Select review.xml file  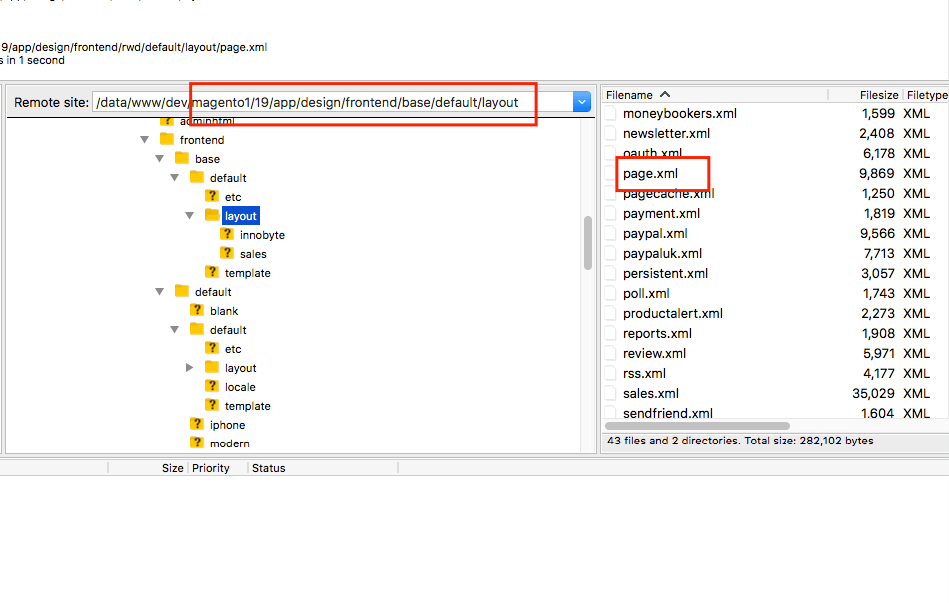pyautogui.click(x=655, y=353)
